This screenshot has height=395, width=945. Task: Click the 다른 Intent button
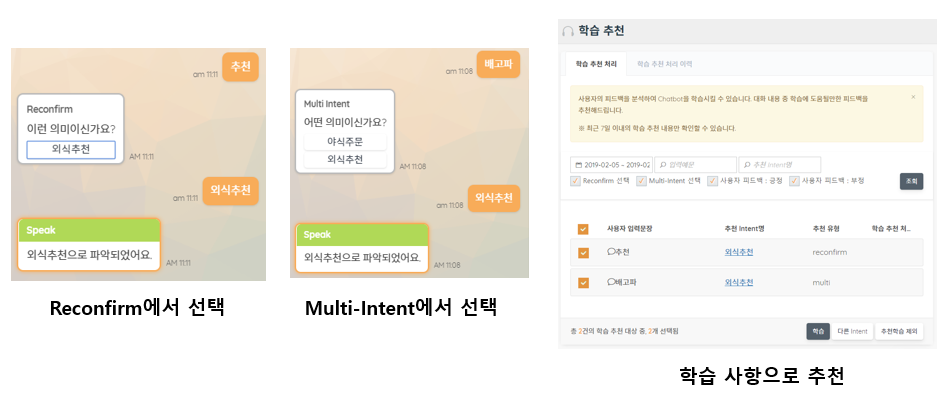pos(852,331)
